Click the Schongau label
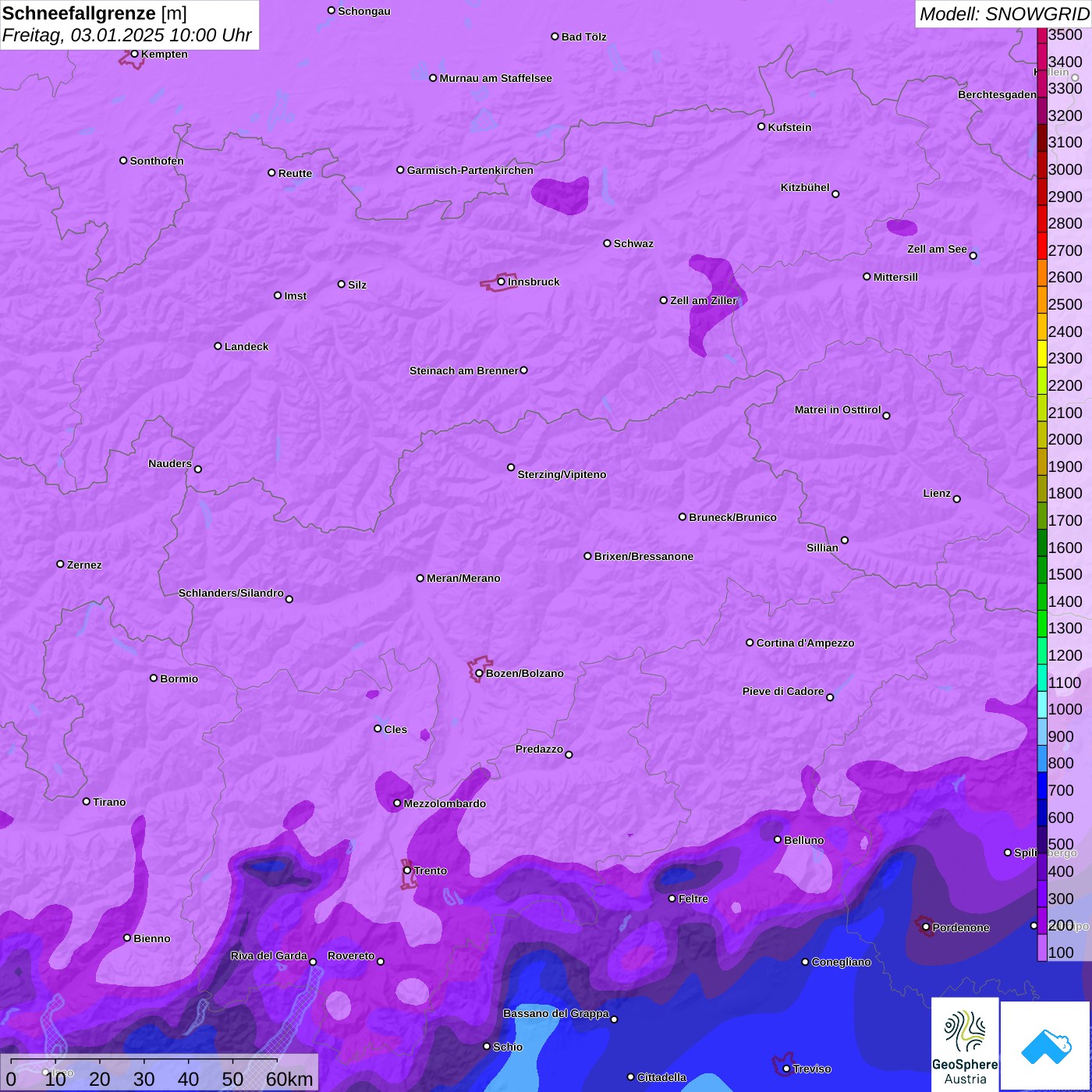1092x1092 pixels. 364,11
